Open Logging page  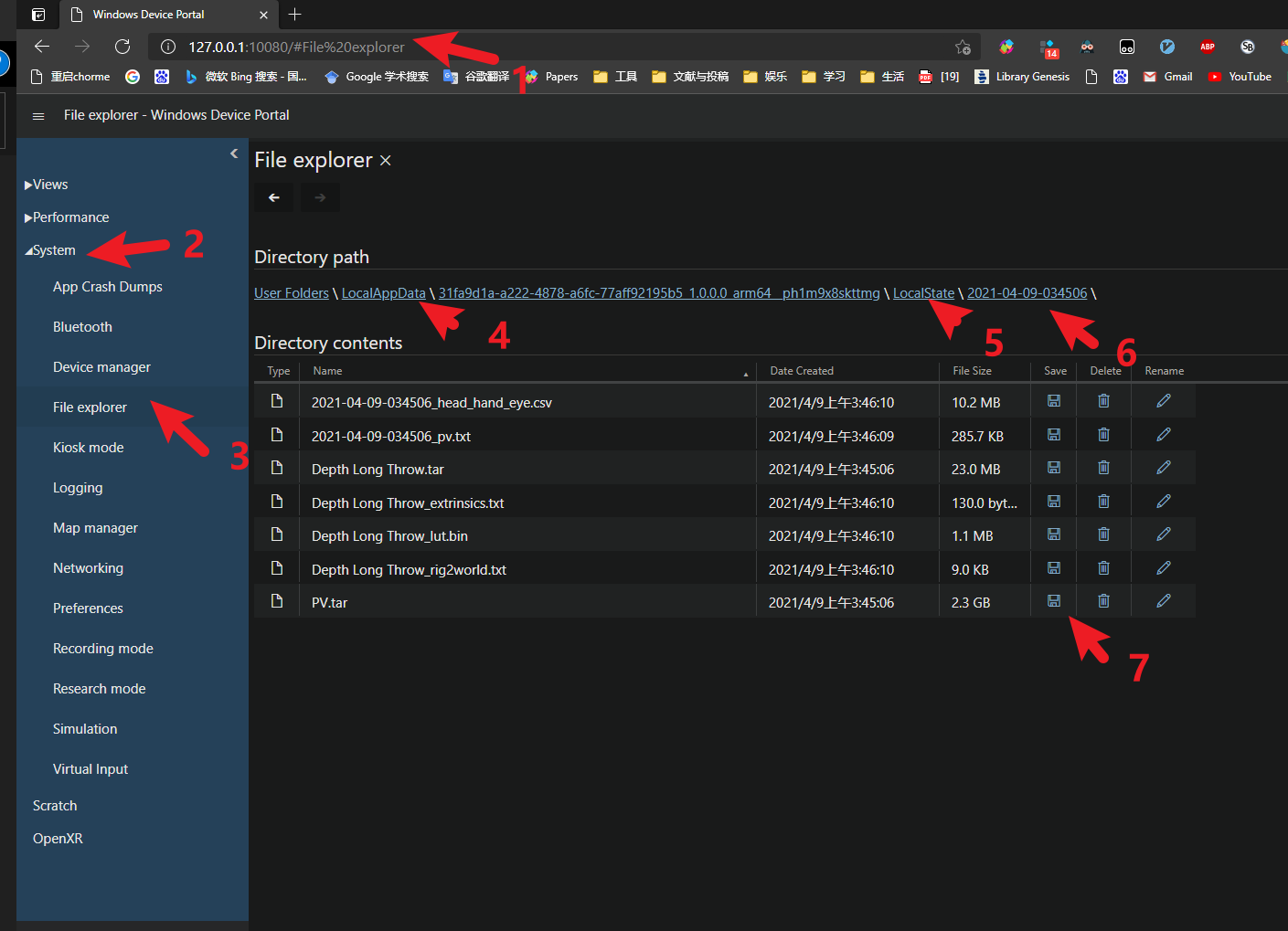click(78, 488)
